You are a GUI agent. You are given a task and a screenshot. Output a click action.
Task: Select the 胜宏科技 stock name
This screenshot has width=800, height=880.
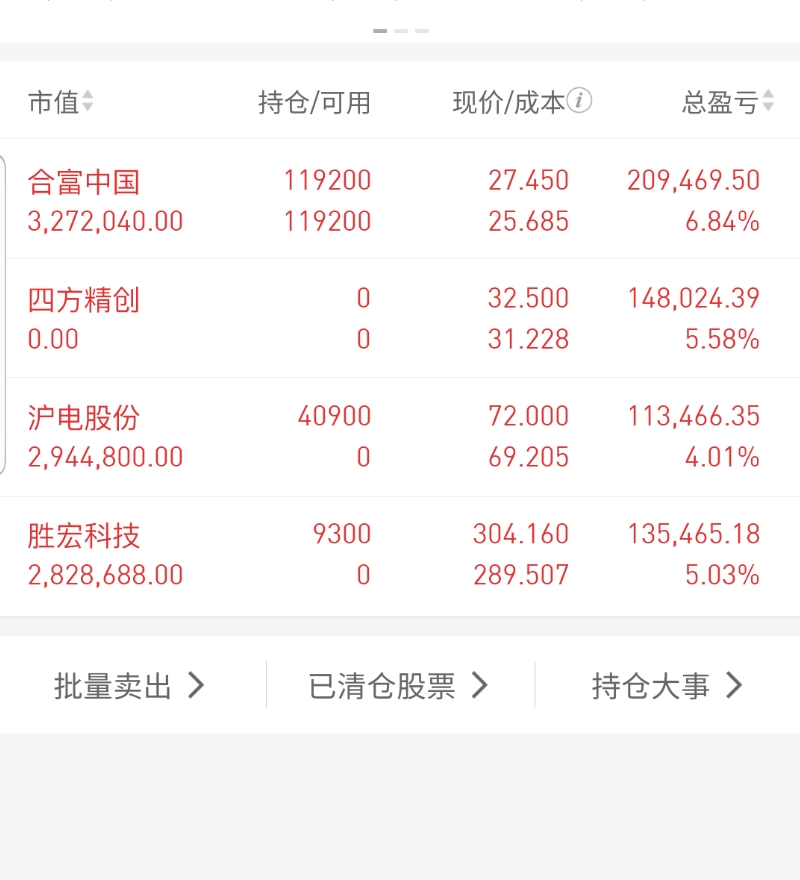click(84, 536)
